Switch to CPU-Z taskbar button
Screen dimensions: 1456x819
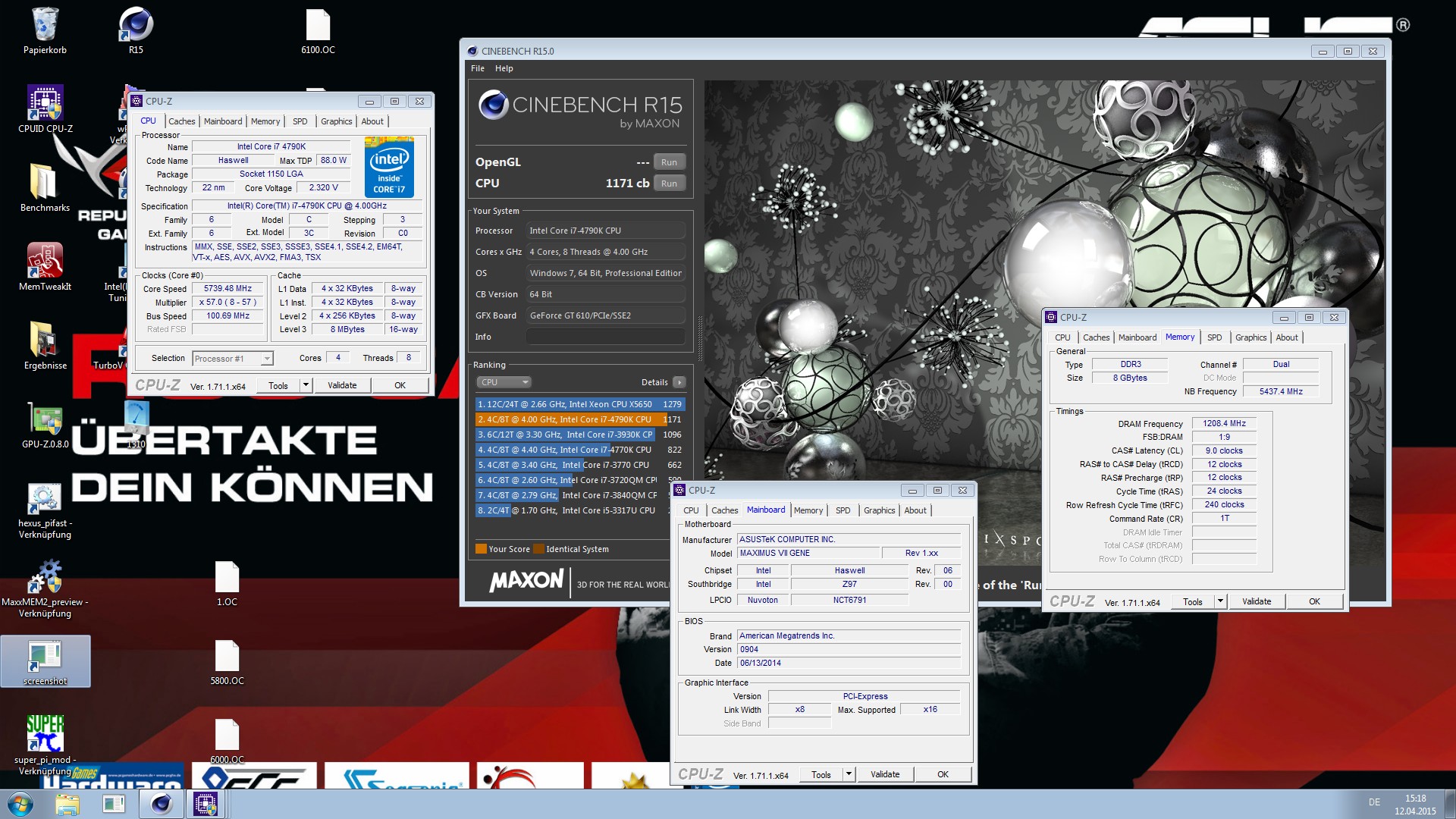(x=206, y=804)
